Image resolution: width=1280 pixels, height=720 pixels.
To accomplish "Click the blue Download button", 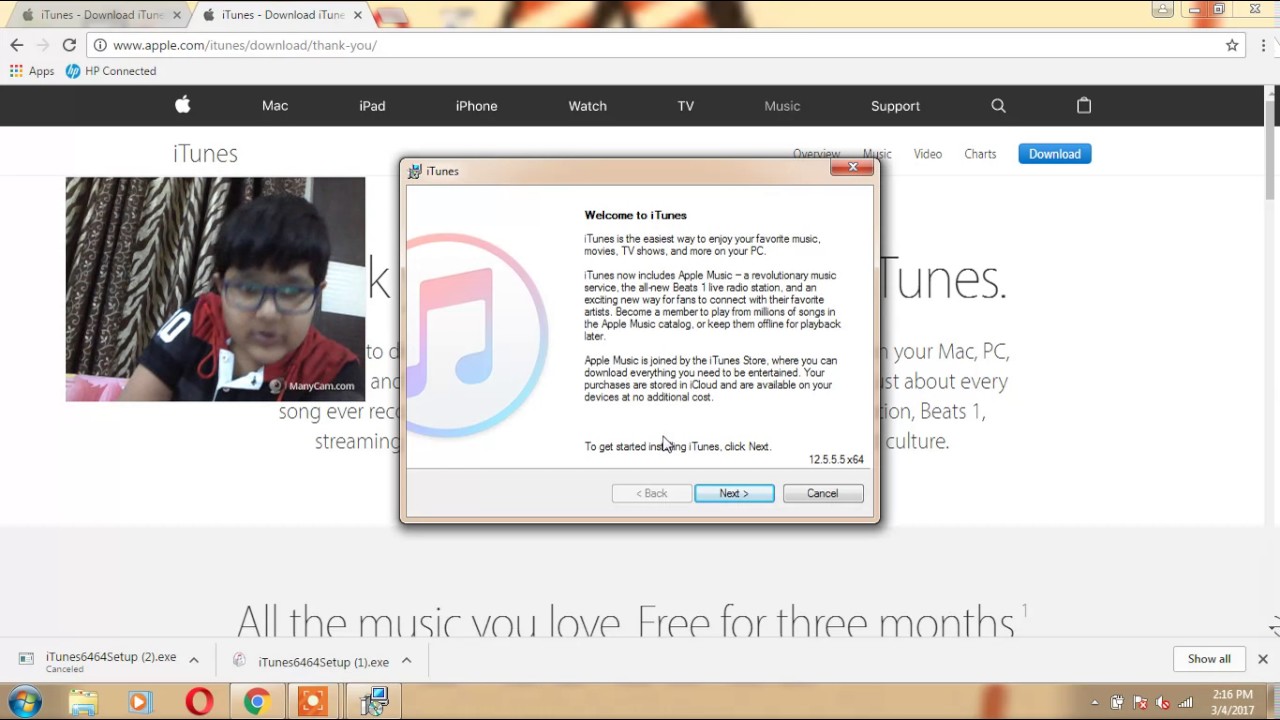I will (x=1054, y=154).
